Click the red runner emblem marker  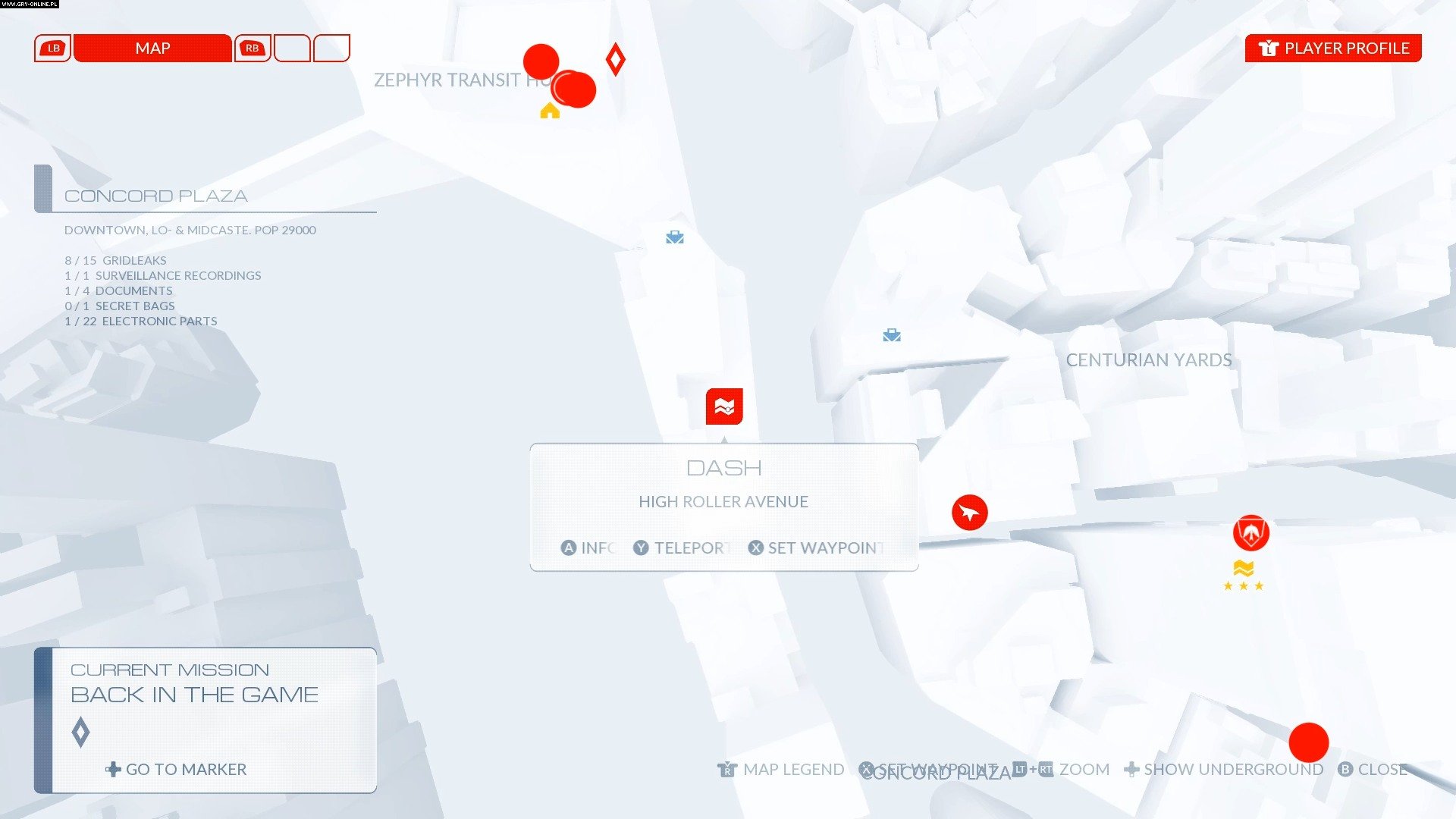[x=1251, y=532]
